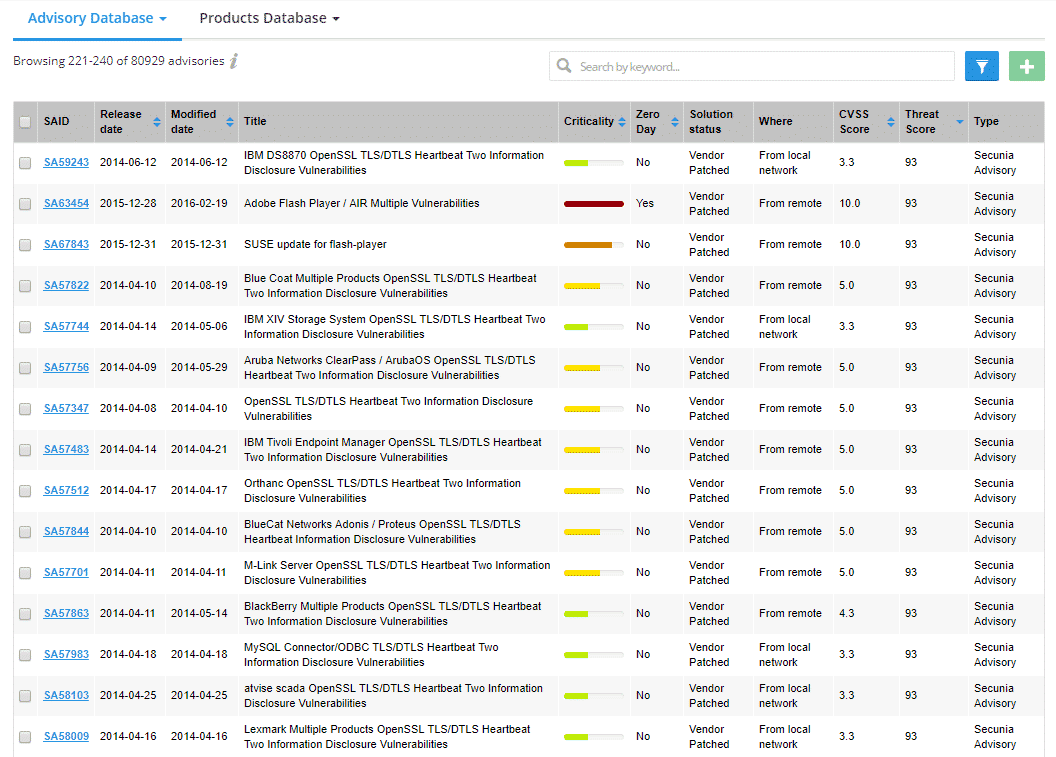The image size is (1056, 757).
Task: Click the Search by keyword field
Action: click(x=760, y=67)
